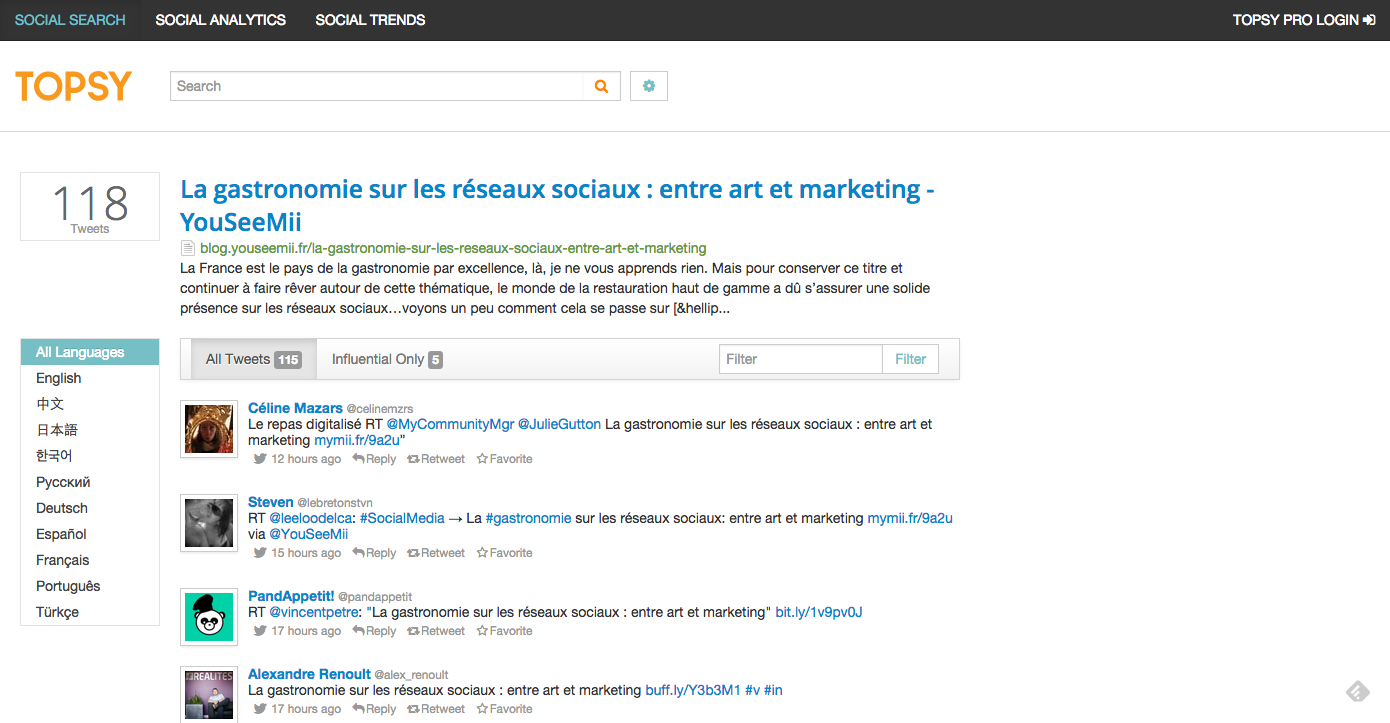The image size is (1390, 723).
Task: Open @vincentpetre mention
Action: (313, 612)
